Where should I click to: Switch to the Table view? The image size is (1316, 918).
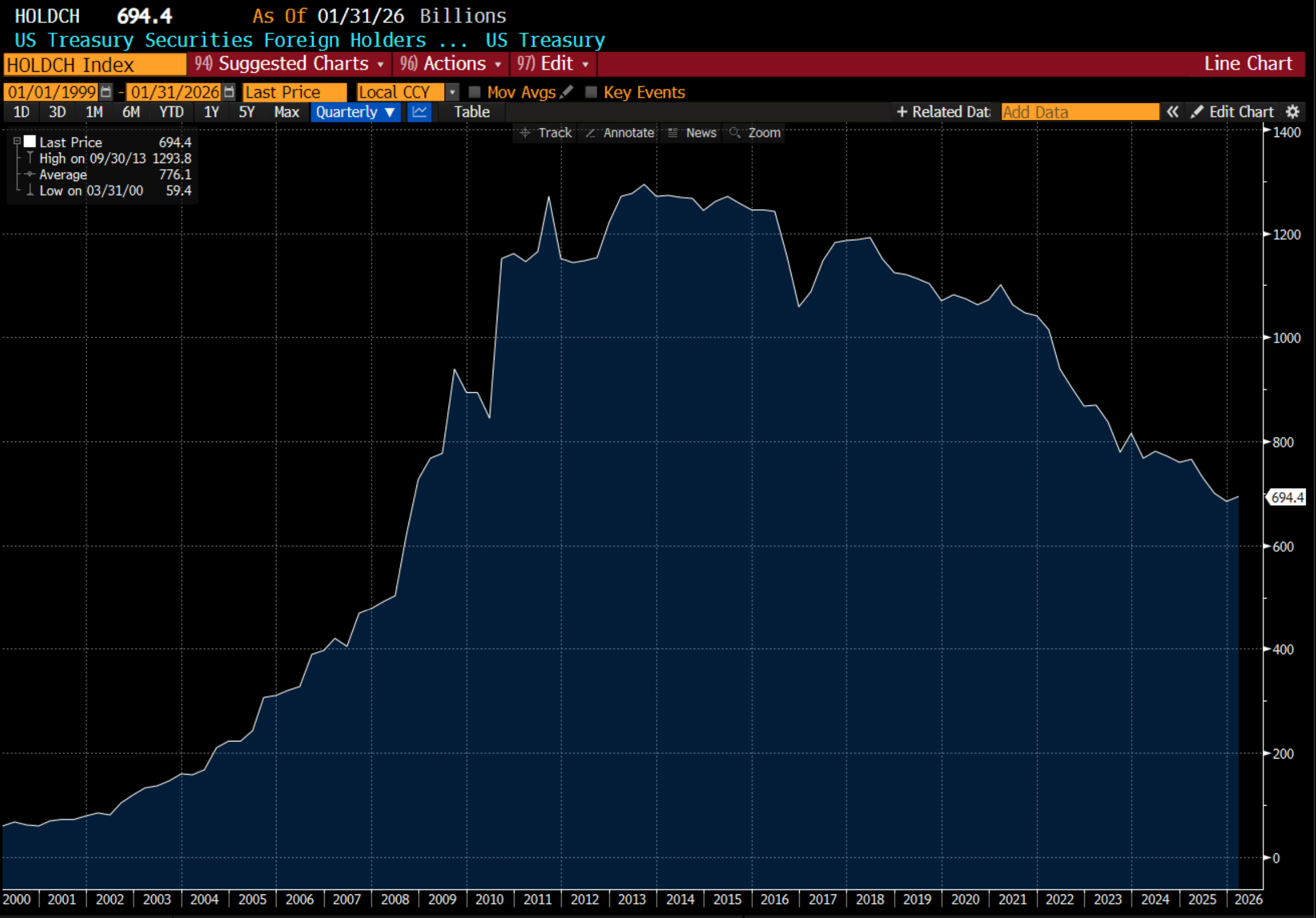(x=472, y=112)
